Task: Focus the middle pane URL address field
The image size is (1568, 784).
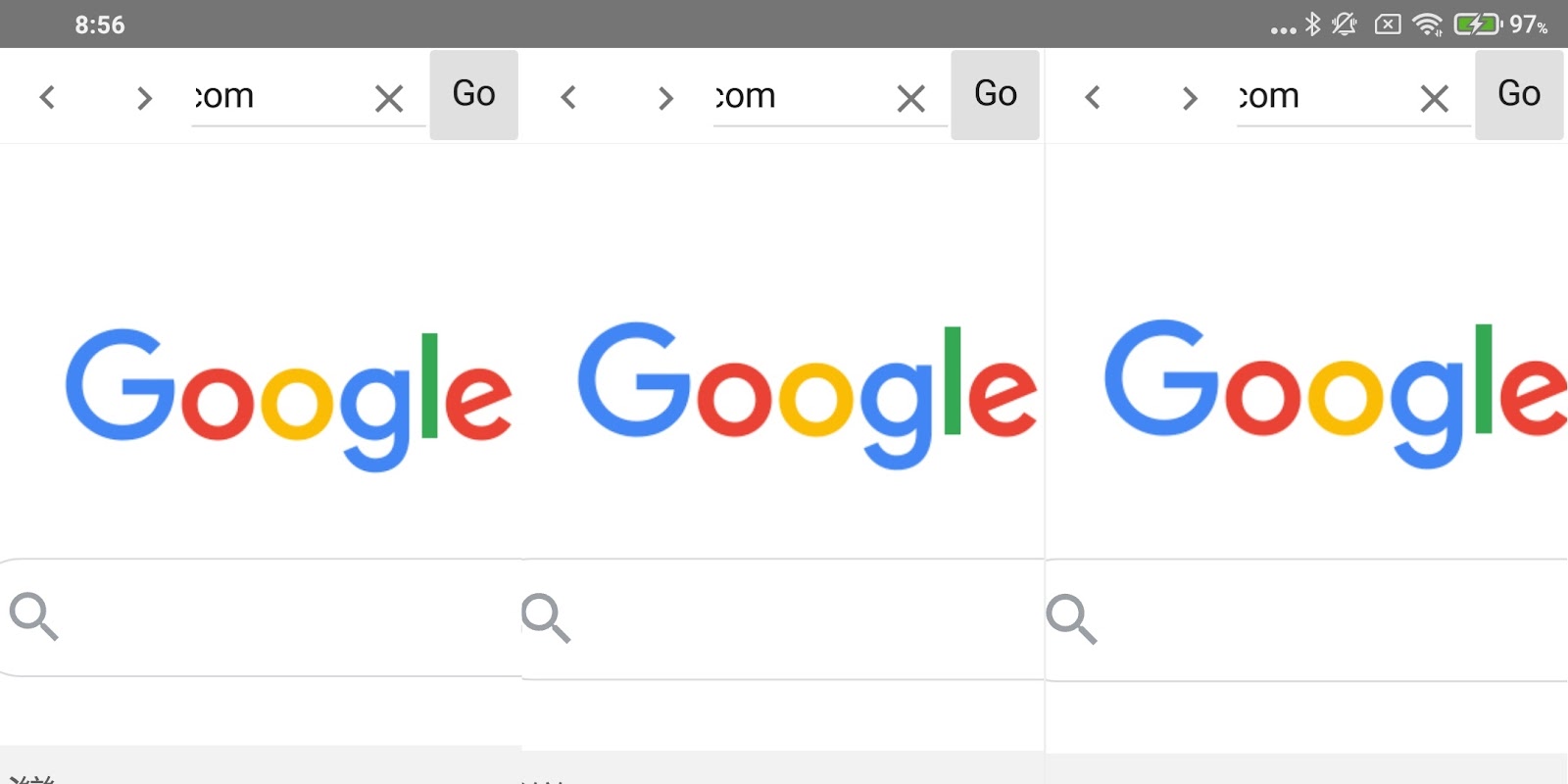Action: tap(801, 96)
